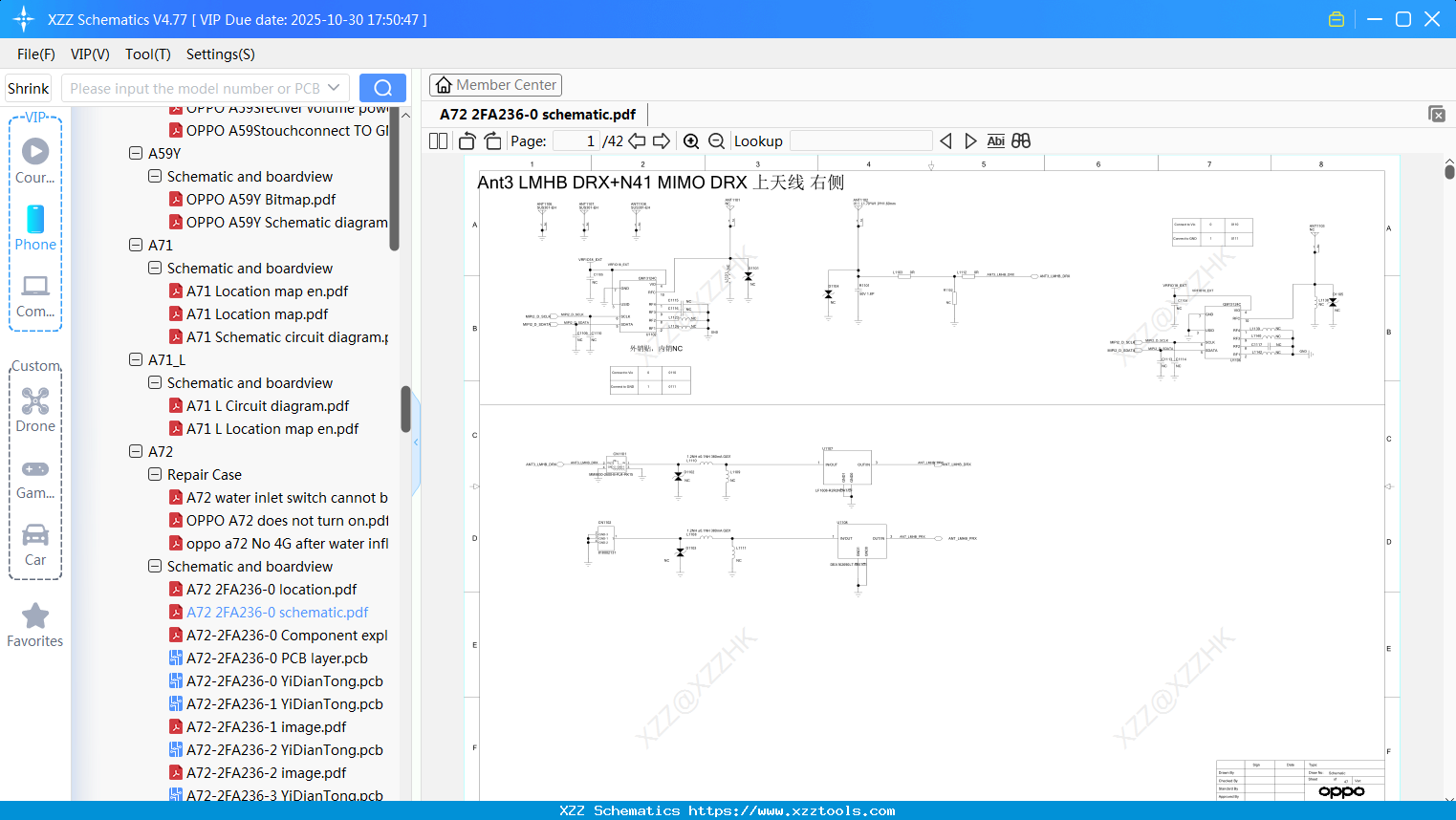Viewport: 1456px width, 820px height.
Task: Open the Tool menu
Action: click(x=147, y=54)
